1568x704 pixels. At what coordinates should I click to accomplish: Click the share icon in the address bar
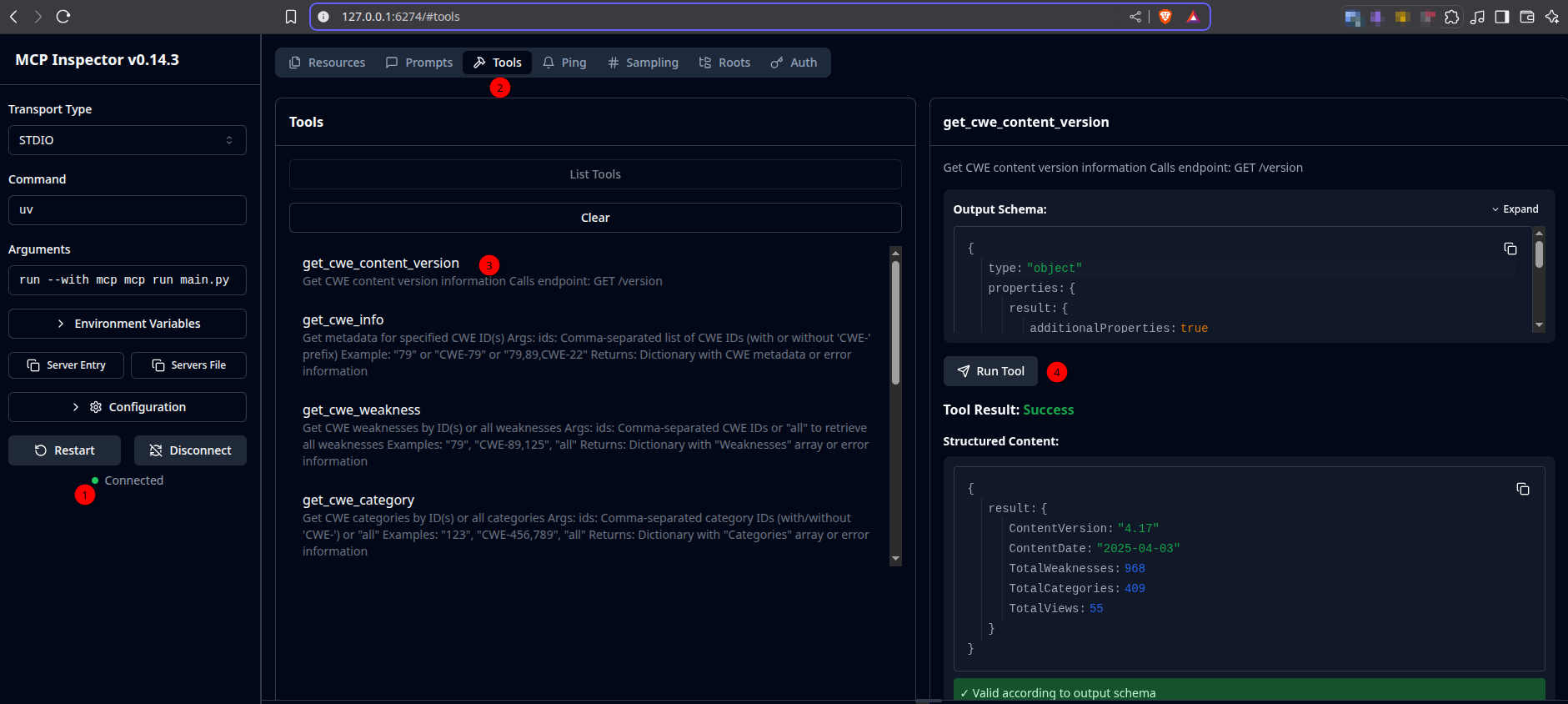[x=1135, y=17]
